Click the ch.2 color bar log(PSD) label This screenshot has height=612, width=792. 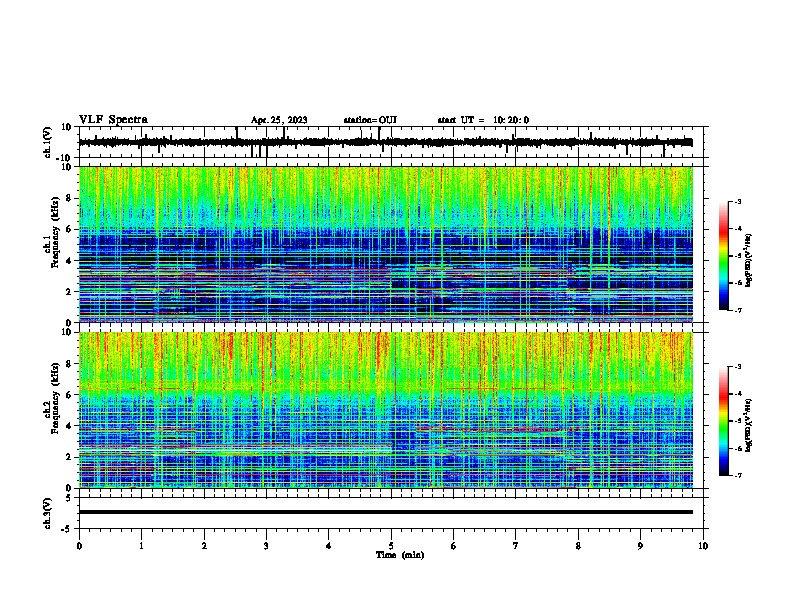click(x=749, y=425)
